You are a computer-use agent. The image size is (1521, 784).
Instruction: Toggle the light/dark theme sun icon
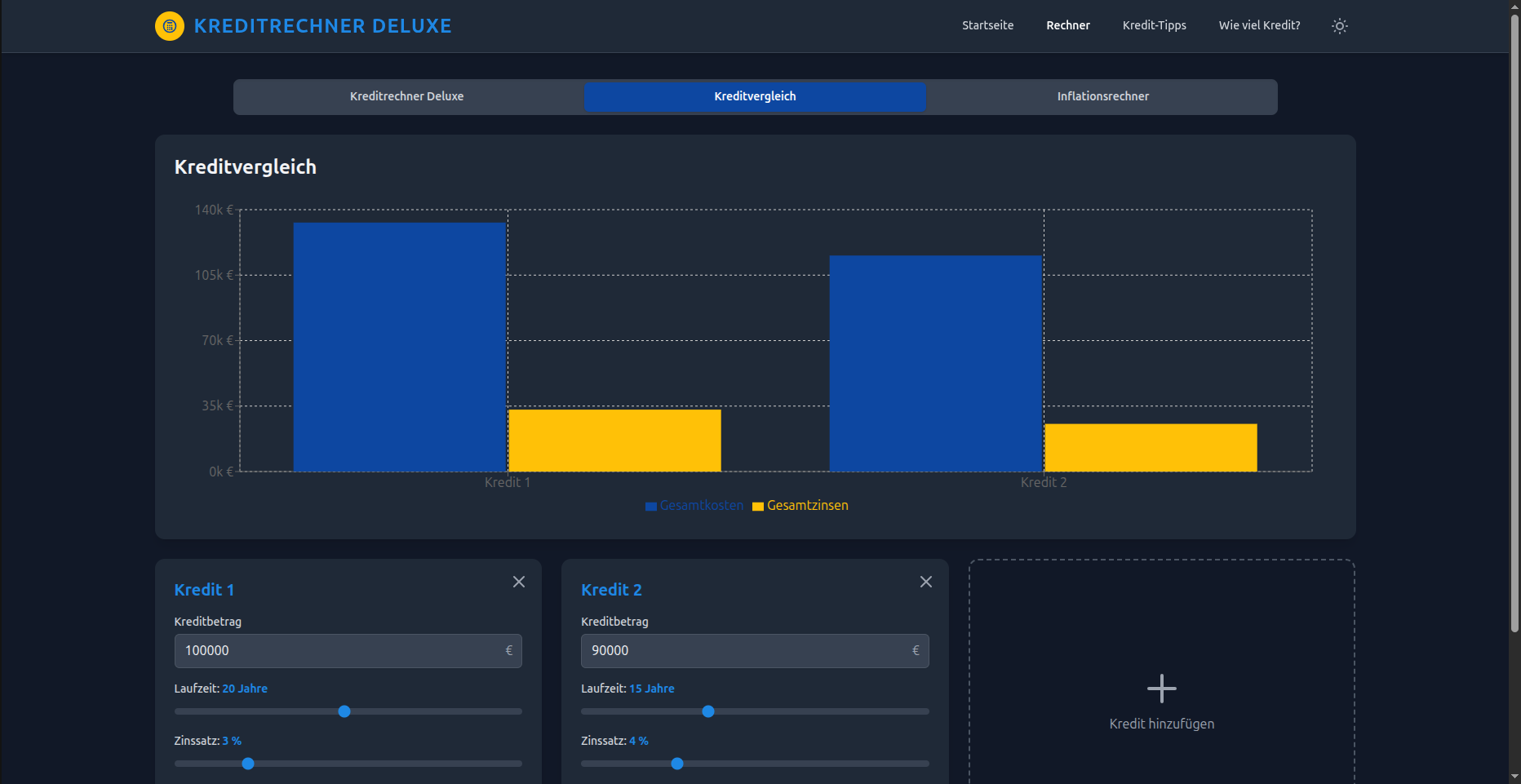(1339, 26)
